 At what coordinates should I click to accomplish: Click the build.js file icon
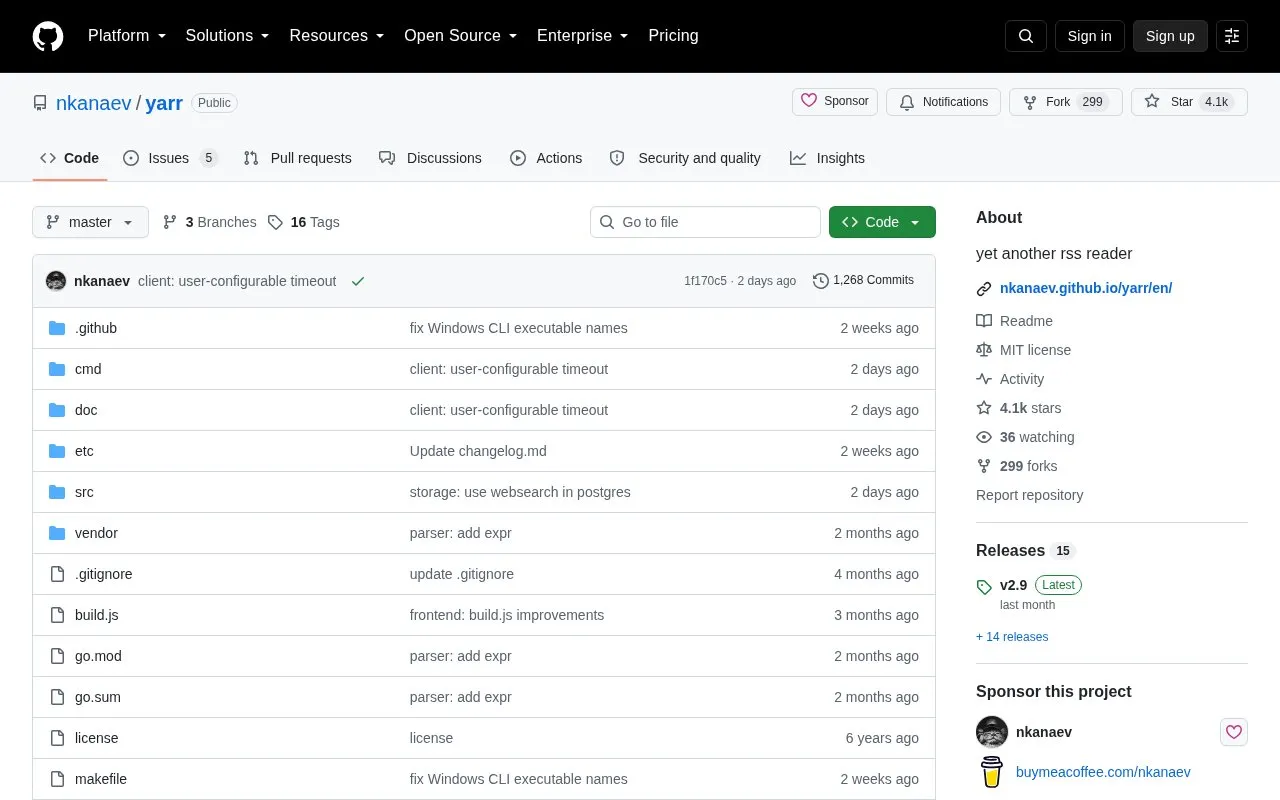point(57,615)
